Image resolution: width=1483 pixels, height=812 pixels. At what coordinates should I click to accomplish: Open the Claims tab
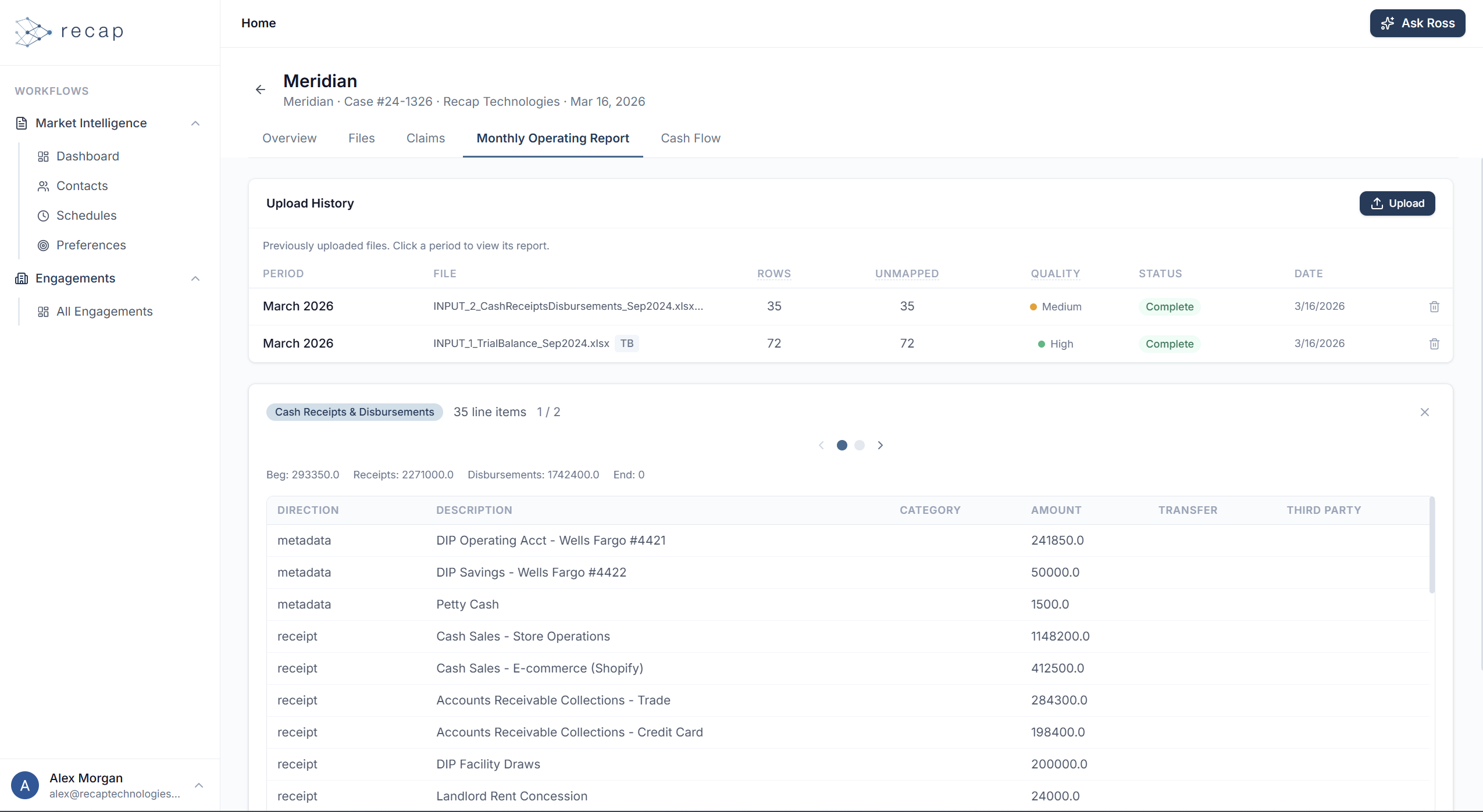point(425,138)
